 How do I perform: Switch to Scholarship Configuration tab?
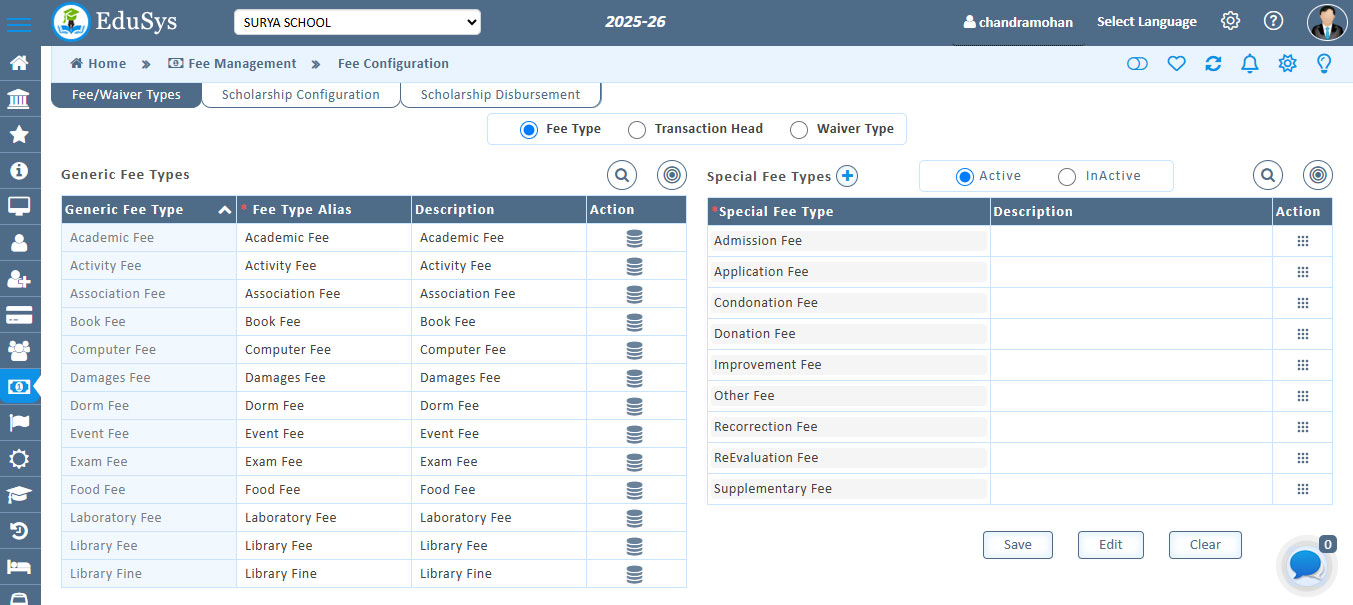300,95
